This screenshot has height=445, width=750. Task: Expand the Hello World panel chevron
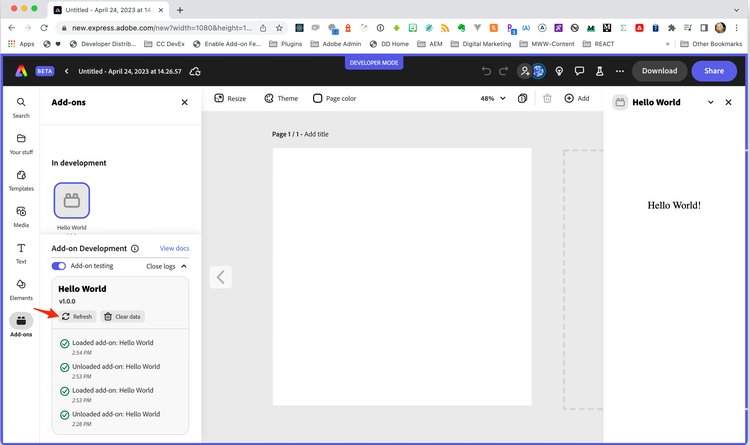point(711,102)
